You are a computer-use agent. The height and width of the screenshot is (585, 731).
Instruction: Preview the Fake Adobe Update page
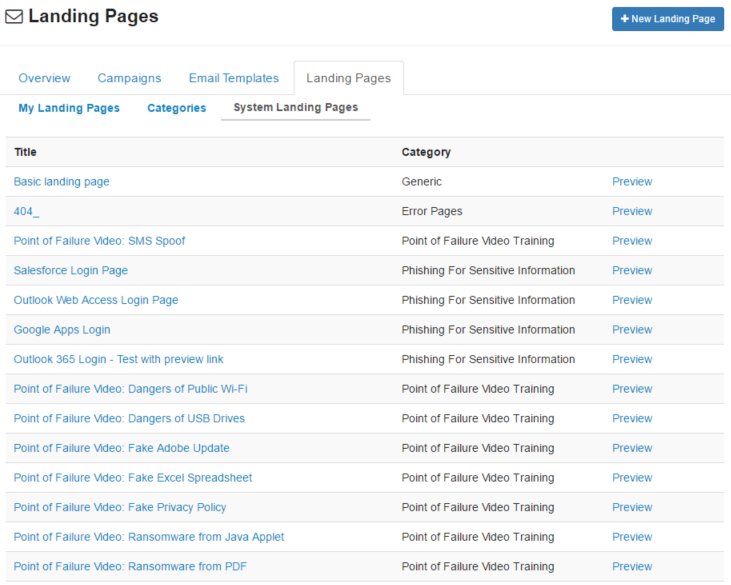632,448
